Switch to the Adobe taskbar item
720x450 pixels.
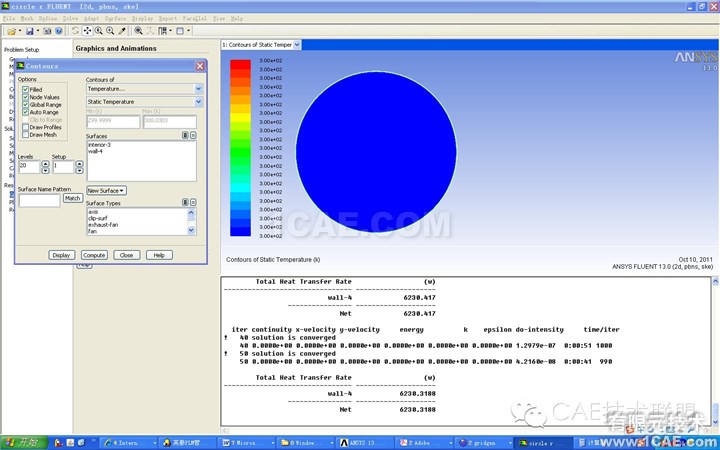[424, 443]
